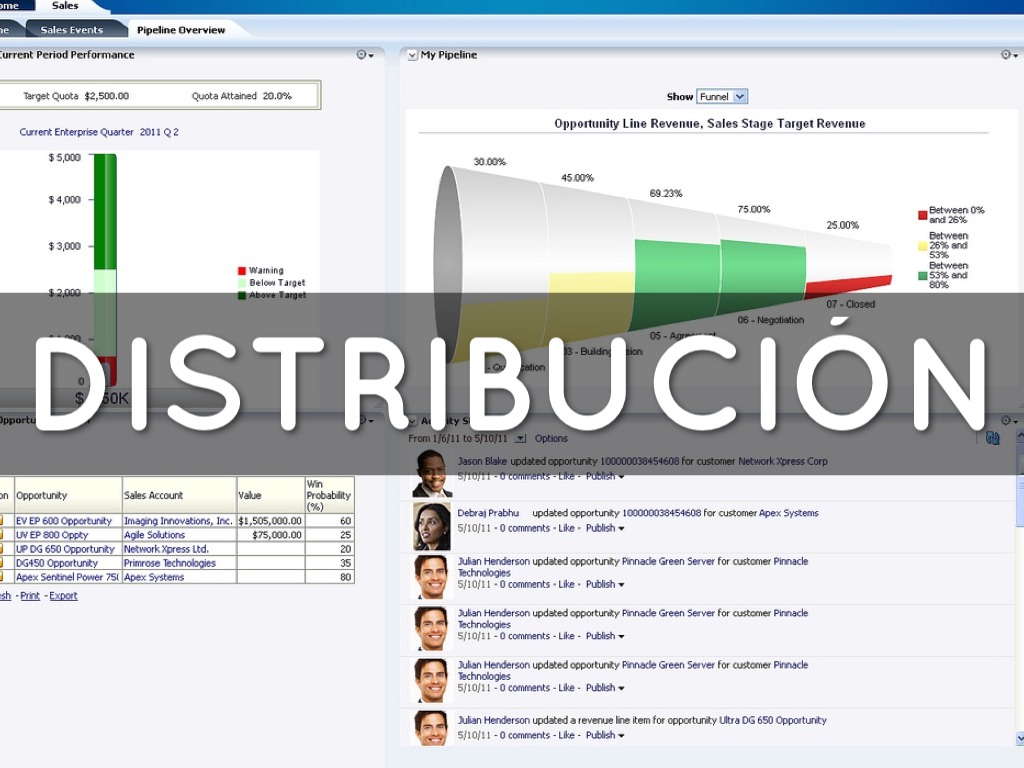The width and height of the screenshot is (1024, 768).
Task: Expand Publish menu under Debraj Prabhu's update
Action: [x=621, y=529]
